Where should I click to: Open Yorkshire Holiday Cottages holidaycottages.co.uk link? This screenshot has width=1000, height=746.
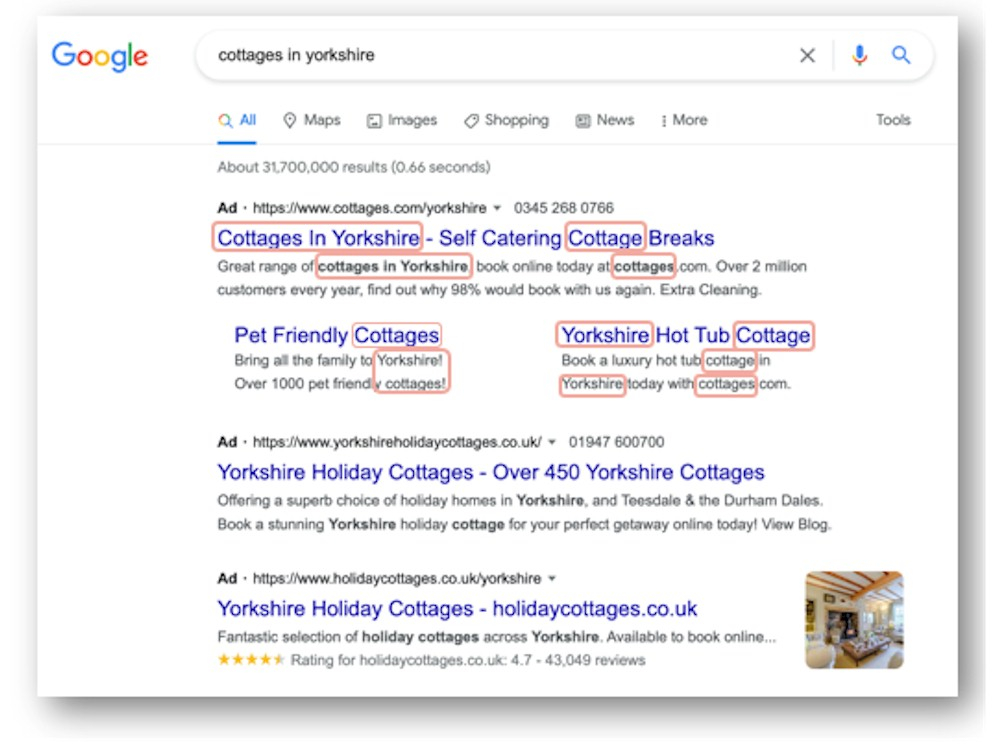pyautogui.click(x=457, y=608)
